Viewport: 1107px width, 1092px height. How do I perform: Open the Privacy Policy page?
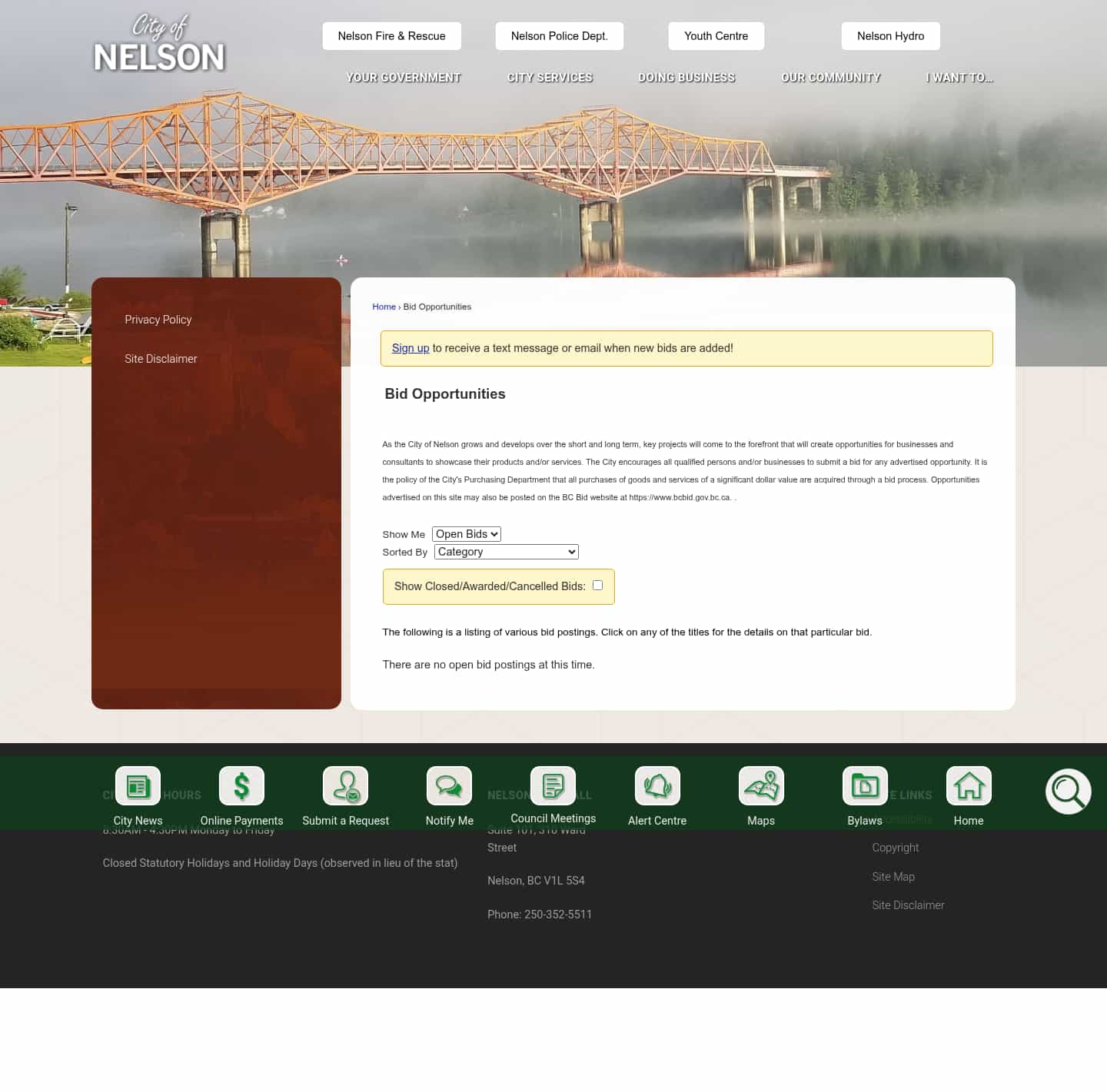158,320
